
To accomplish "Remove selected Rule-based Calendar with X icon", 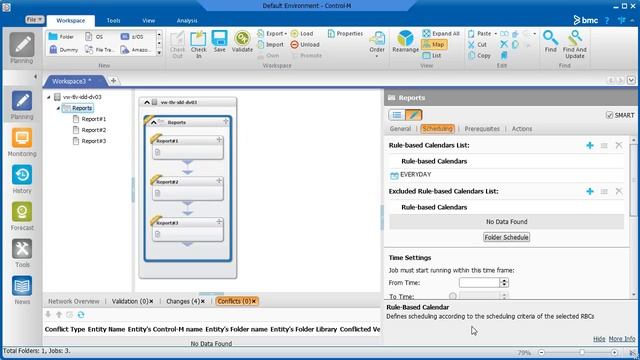I will tap(619, 145).
